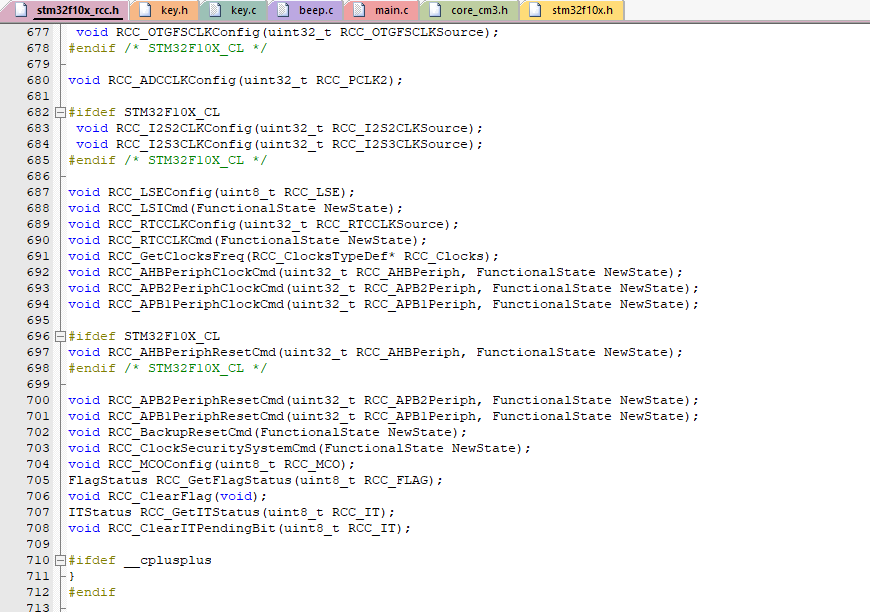Click RCC_PCLK2 parameter on line 680
The image size is (870, 612).
351,80
